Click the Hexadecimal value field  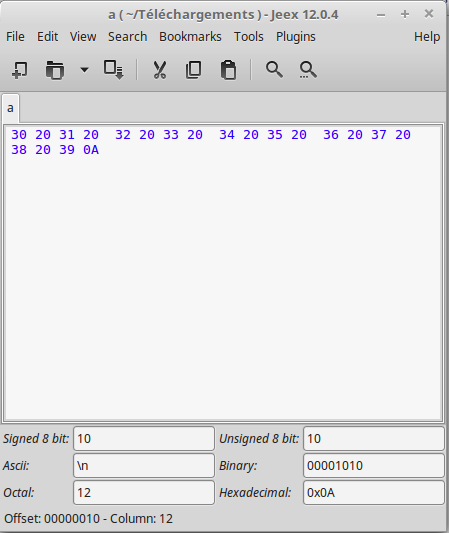tap(374, 493)
